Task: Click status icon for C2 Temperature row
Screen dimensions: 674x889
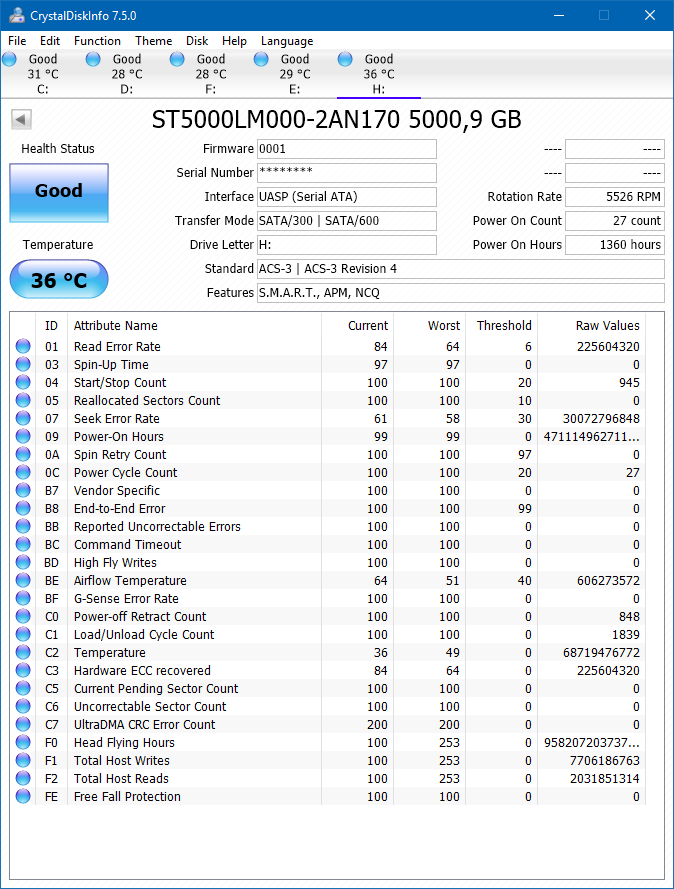Action: pos(23,652)
